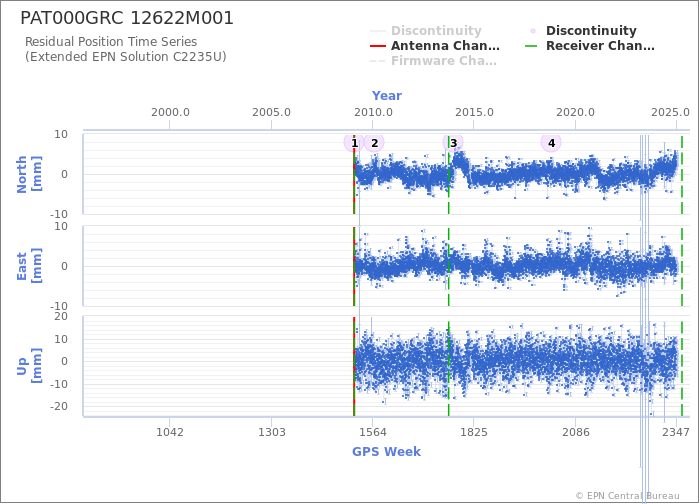Toggle the purple-dot Discontinuity legend entry
The width and height of the screenshot is (700, 504).
581,31
